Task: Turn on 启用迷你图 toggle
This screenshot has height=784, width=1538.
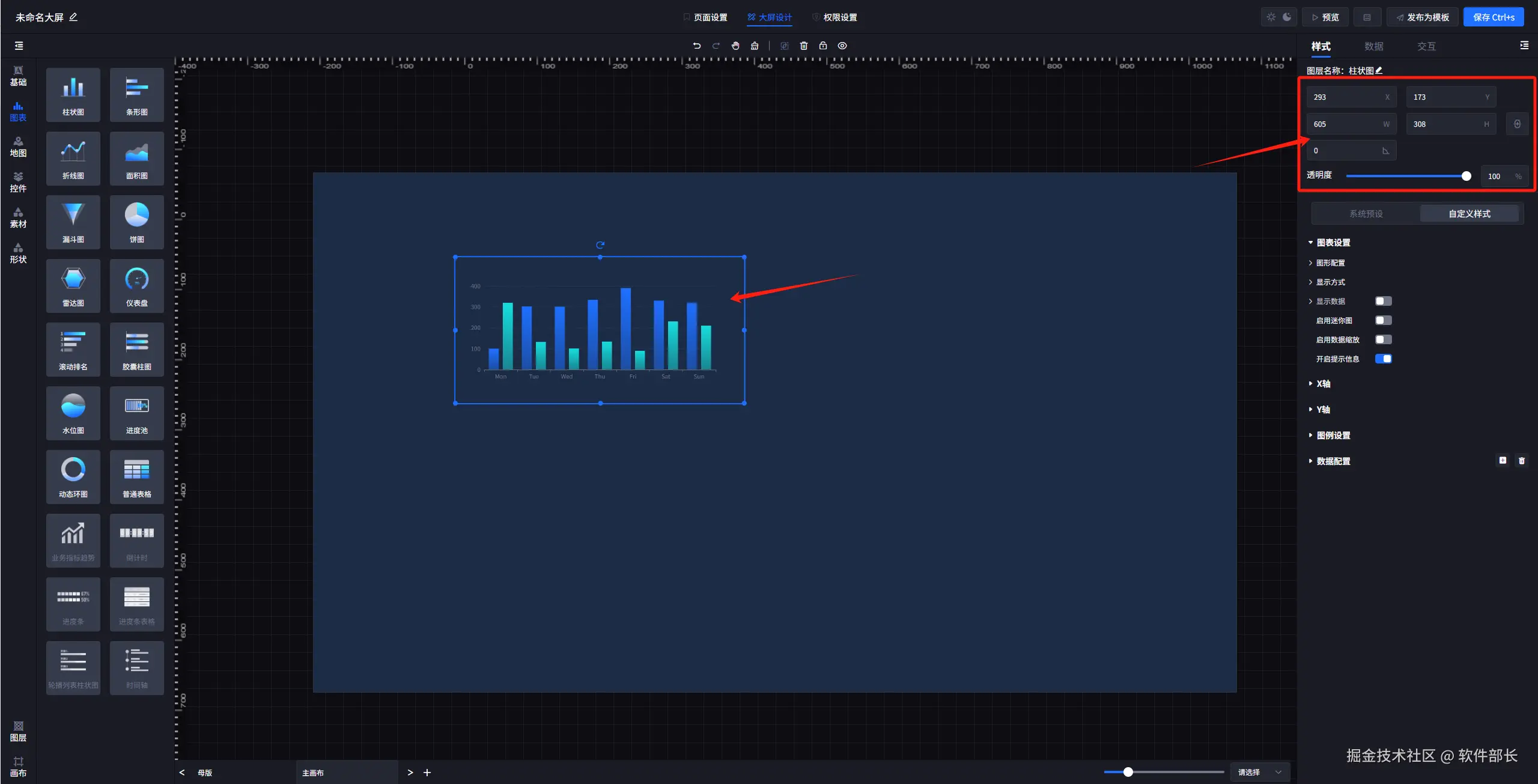Action: coord(1383,320)
